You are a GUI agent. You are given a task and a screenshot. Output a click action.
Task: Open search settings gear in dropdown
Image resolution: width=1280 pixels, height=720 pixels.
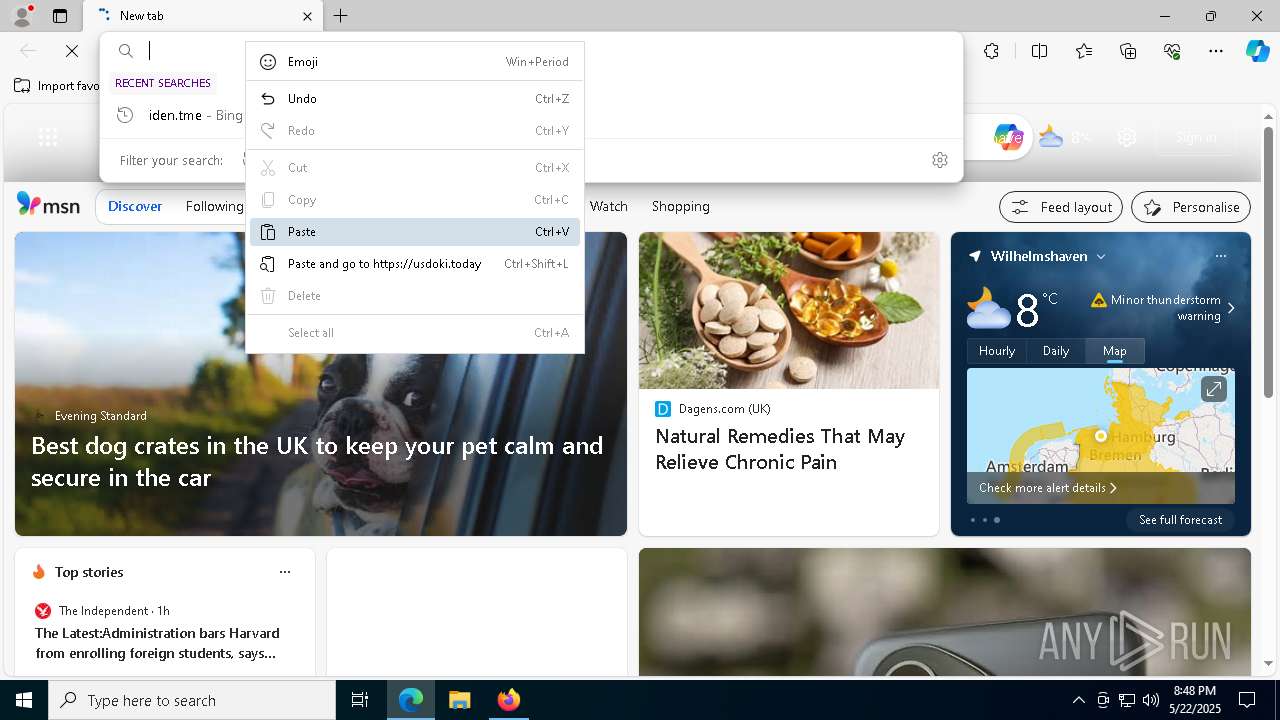pos(940,160)
